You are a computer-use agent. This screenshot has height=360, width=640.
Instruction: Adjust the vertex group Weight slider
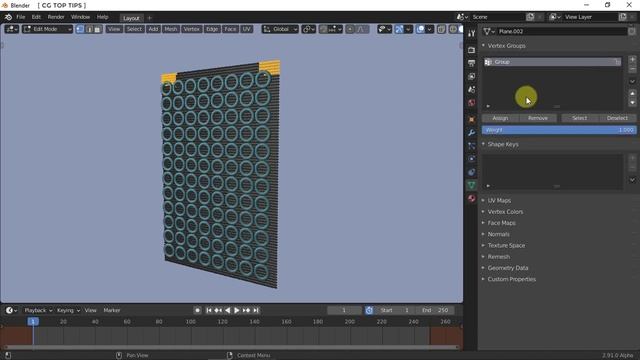(559, 130)
